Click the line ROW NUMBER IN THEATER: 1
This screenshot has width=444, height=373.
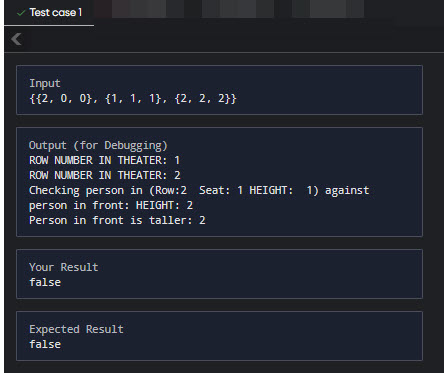[x=104, y=160]
